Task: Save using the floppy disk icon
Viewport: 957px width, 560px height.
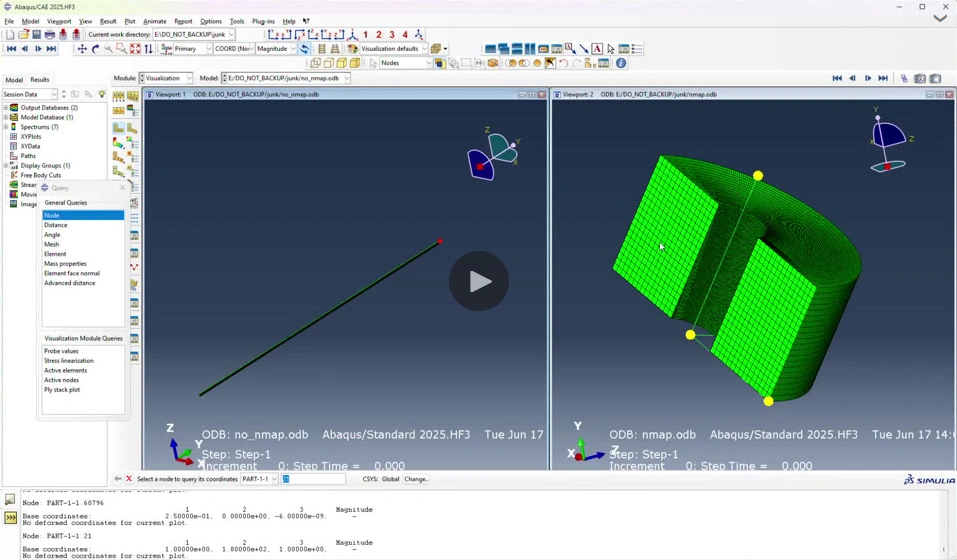Action: [37, 35]
